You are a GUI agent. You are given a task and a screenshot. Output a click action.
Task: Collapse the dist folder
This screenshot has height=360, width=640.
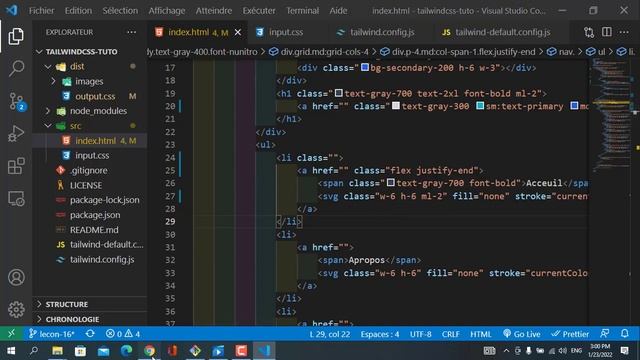(48, 67)
